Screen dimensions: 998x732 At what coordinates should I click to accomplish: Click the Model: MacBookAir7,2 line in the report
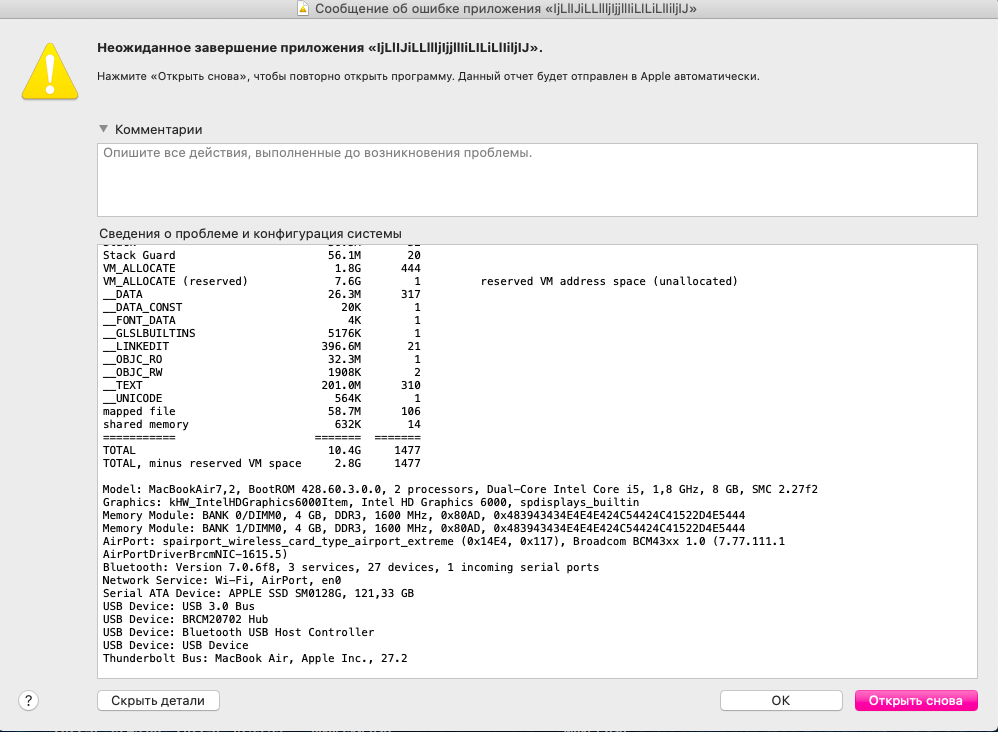[460, 489]
